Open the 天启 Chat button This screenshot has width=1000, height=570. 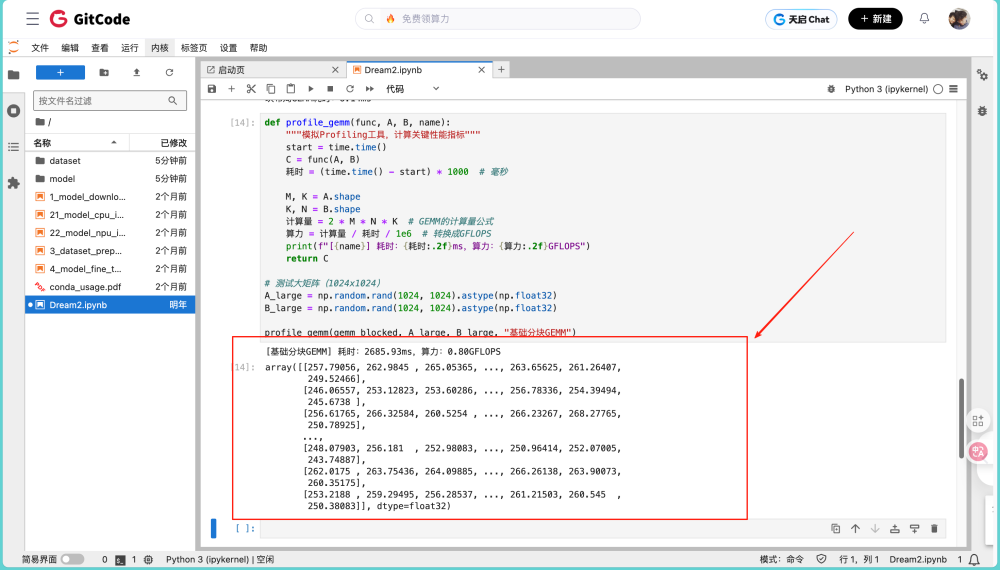801,19
